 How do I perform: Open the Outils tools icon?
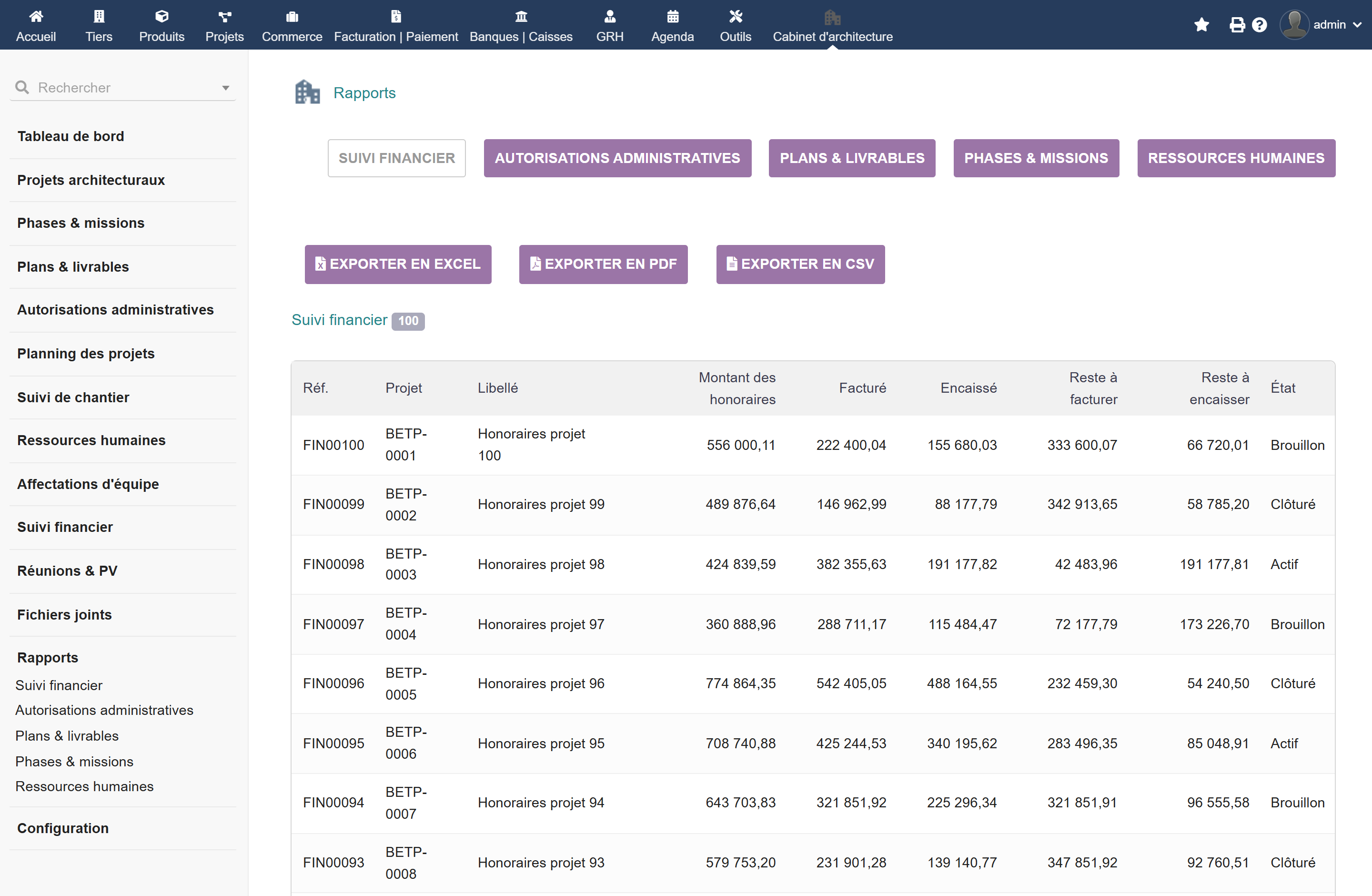[735, 16]
